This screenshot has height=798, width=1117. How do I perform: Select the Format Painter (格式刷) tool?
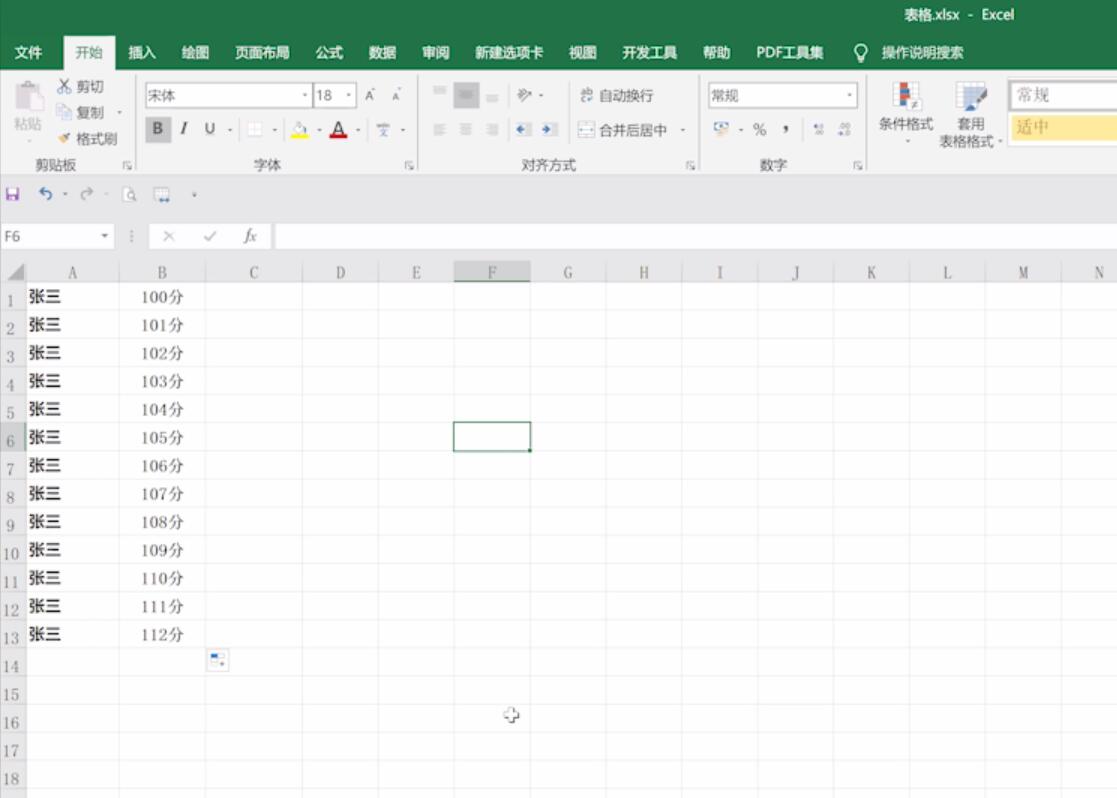pyautogui.click(x=87, y=138)
